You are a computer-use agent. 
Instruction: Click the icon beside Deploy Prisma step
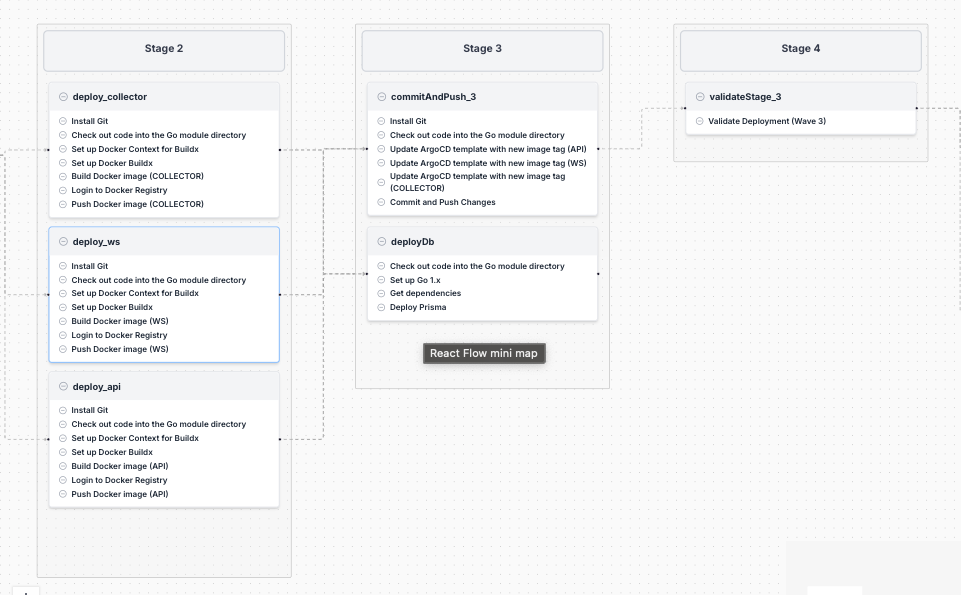381,308
